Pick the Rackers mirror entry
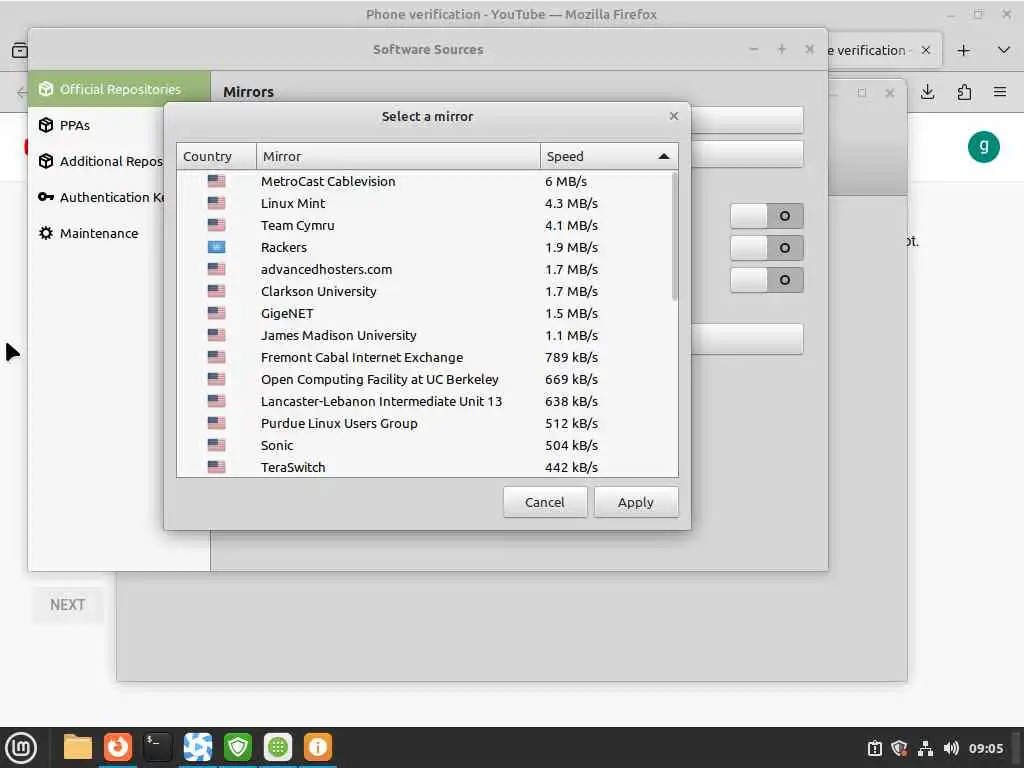1024x768 pixels. pyautogui.click(x=427, y=248)
